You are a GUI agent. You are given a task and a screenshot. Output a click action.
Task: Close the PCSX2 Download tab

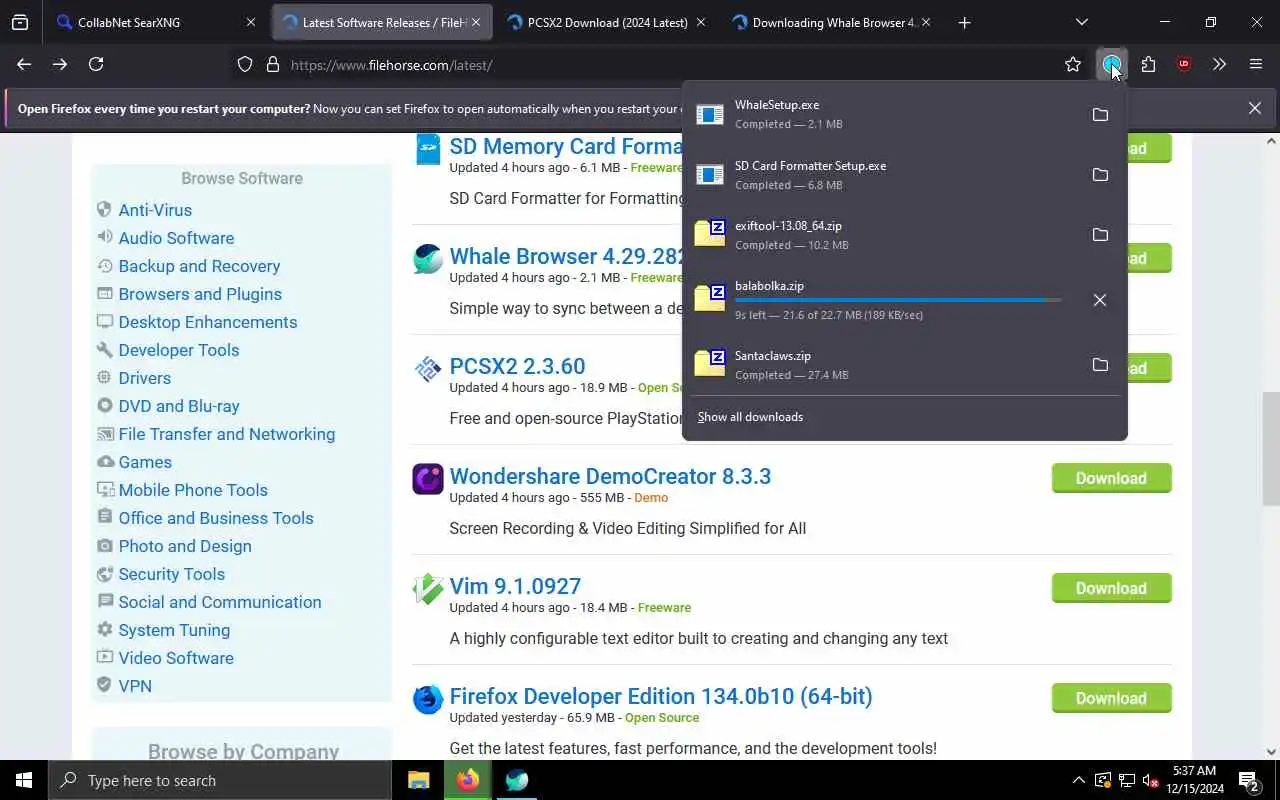pyautogui.click(x=700, y=22)
